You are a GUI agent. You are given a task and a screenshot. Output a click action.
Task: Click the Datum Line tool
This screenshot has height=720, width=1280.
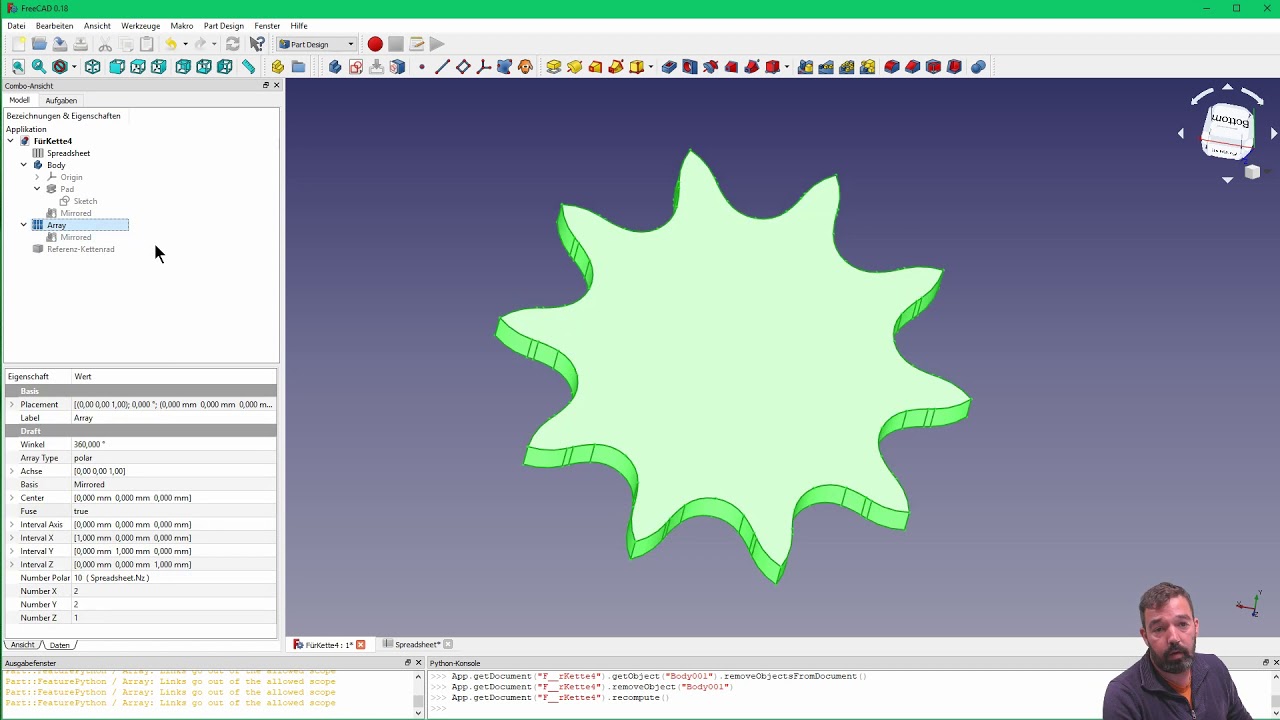[x=442, y=67]
